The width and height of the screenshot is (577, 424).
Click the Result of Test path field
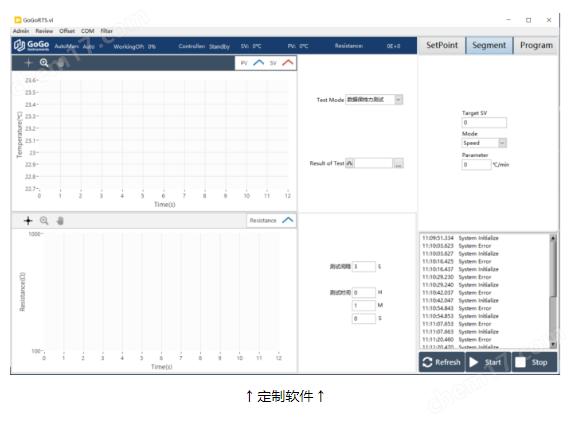click(374, 163)
